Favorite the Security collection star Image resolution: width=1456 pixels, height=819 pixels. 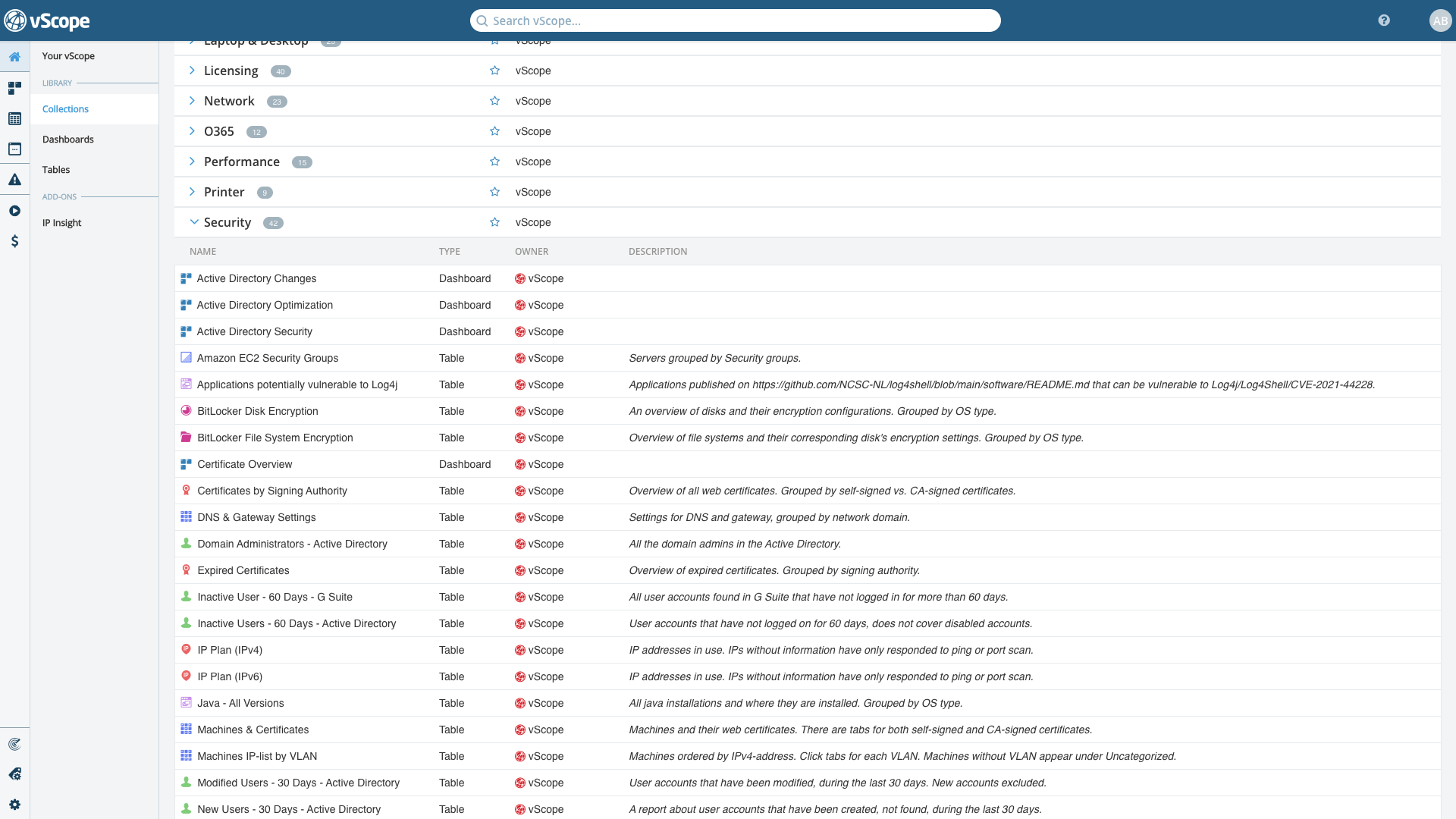494,222
